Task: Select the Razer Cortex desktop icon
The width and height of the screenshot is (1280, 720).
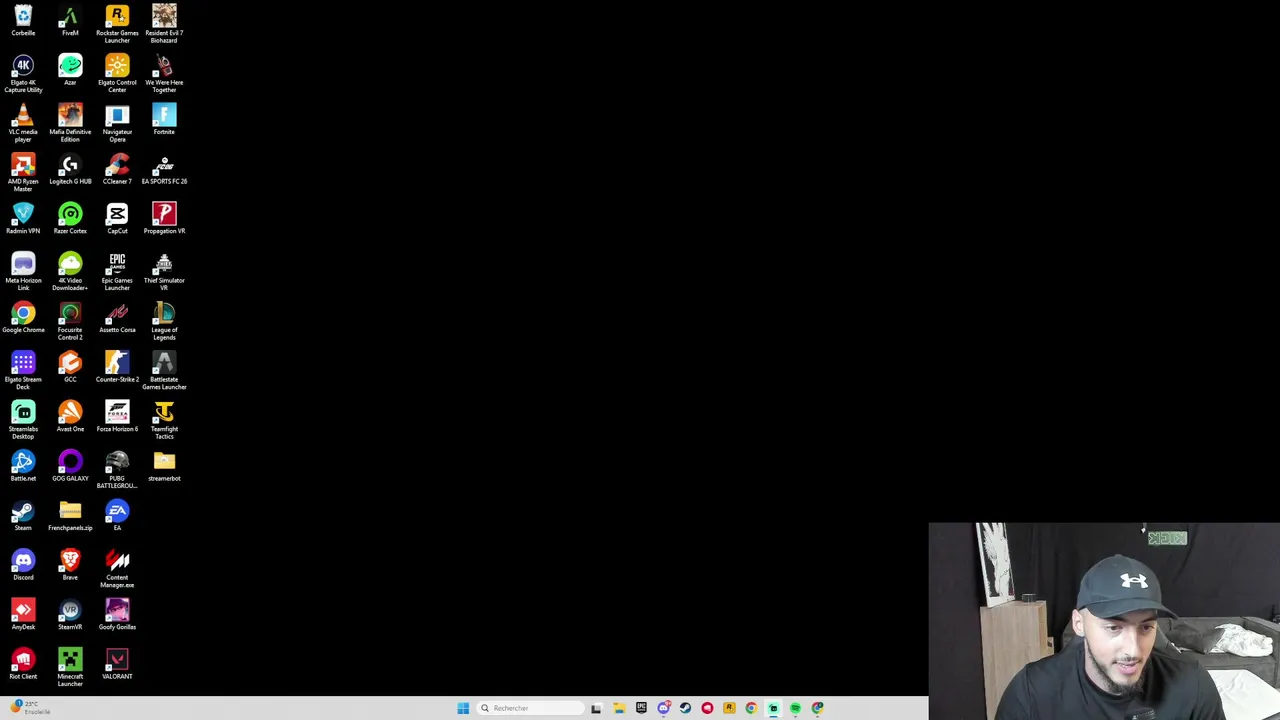Action: click(x=70, y=219)
